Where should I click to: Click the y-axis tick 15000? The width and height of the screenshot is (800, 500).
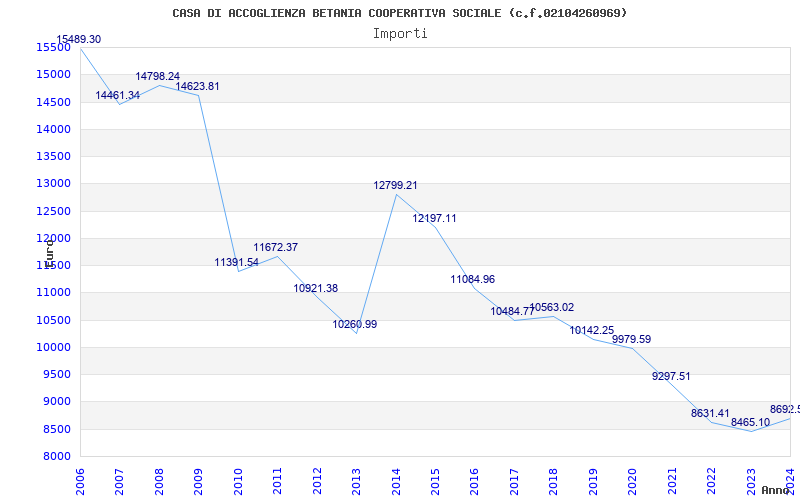click(53, 74)
